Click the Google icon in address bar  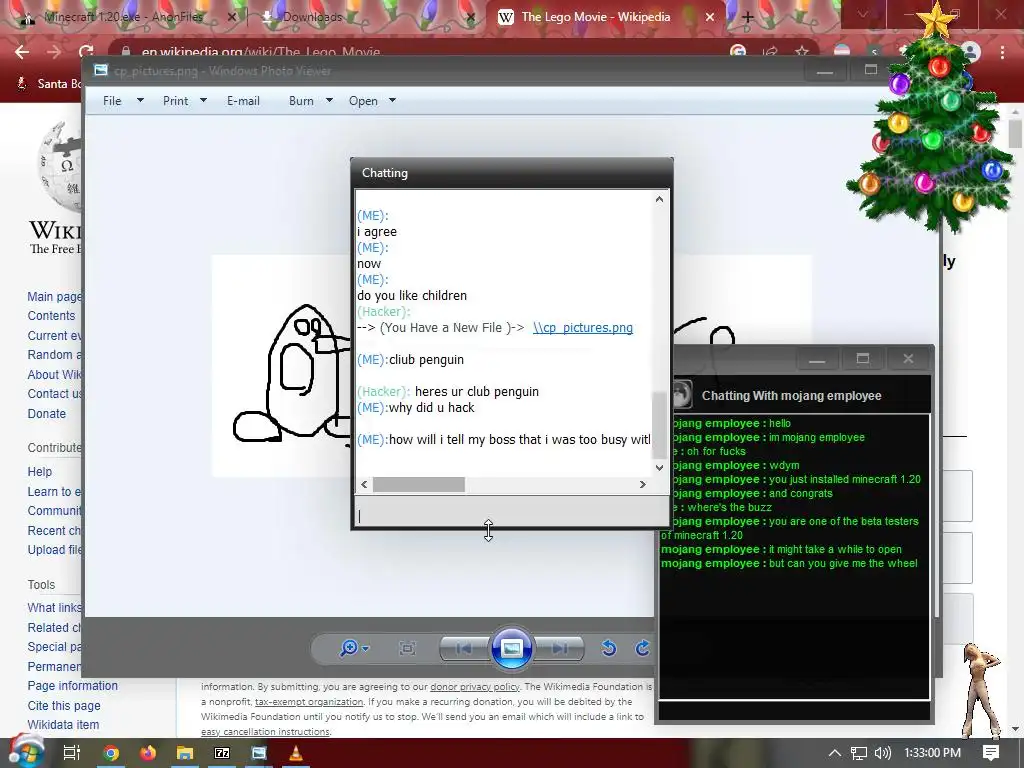coord(738,52)
